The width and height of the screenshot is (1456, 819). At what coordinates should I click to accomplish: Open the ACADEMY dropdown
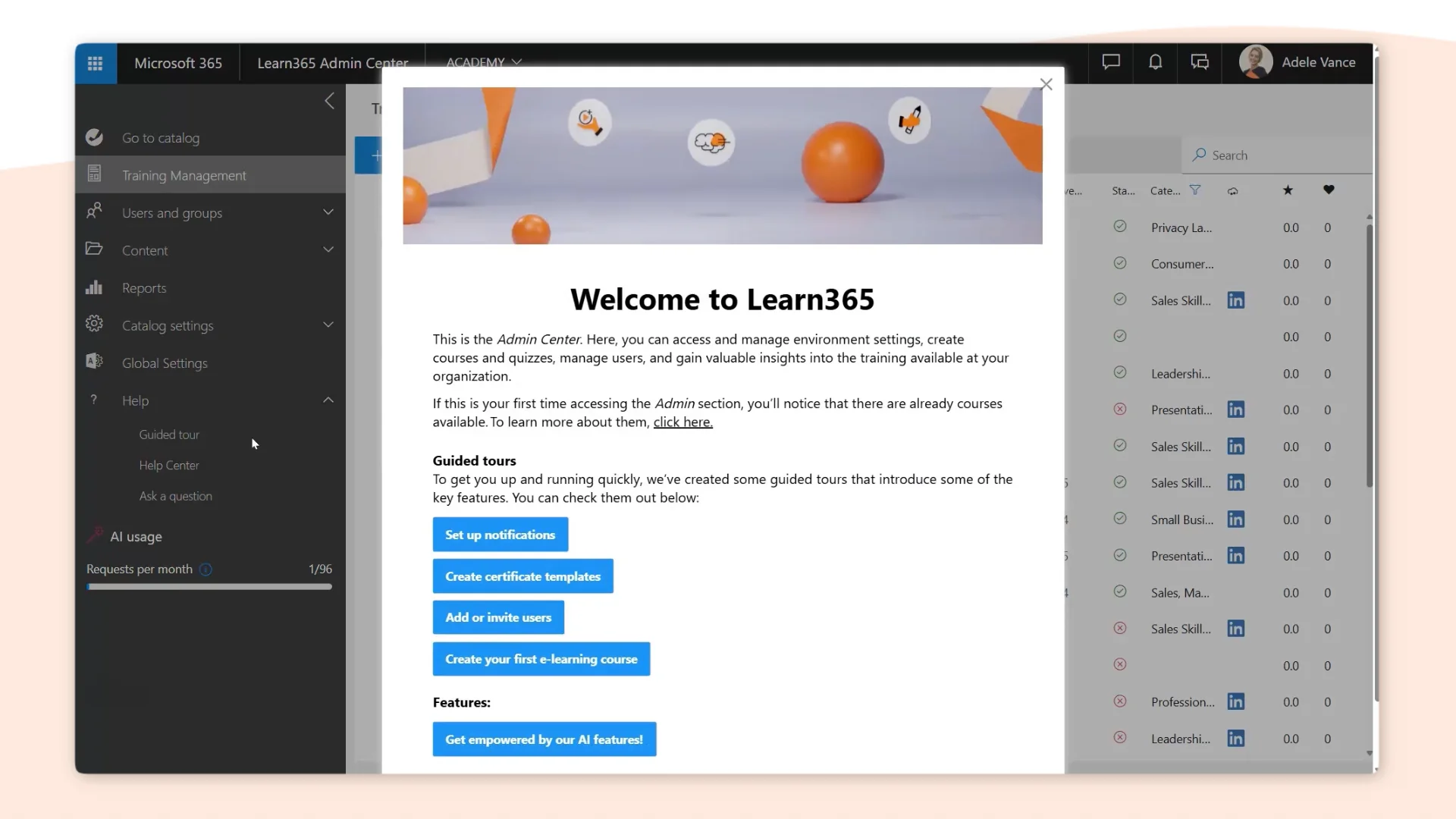pos(484,62)
